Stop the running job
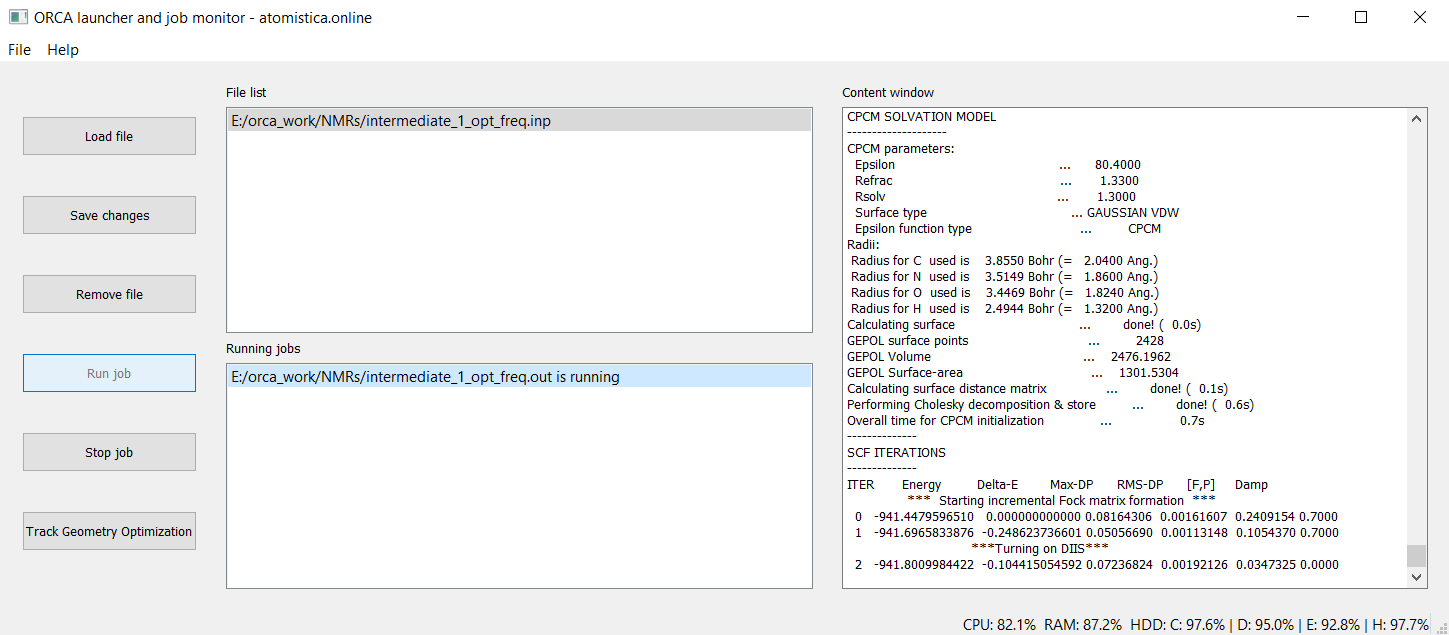 (109, 452)
